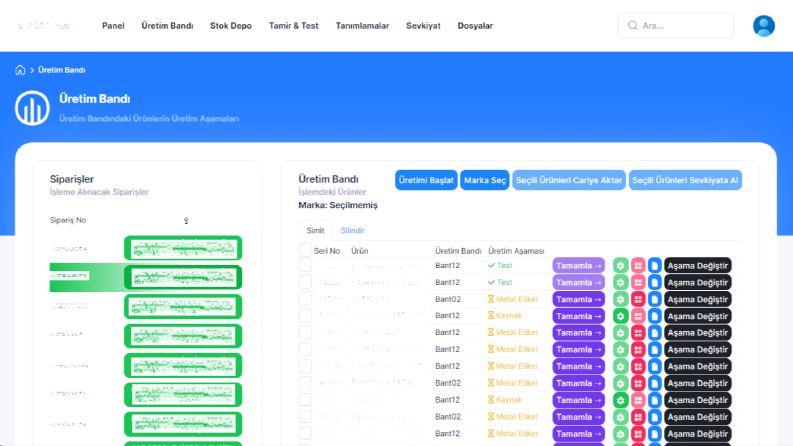The height and width of the screenshot is (446, 793).
Task: Select checkbox of third Bant02 row
Action: [x=305, y=417]
